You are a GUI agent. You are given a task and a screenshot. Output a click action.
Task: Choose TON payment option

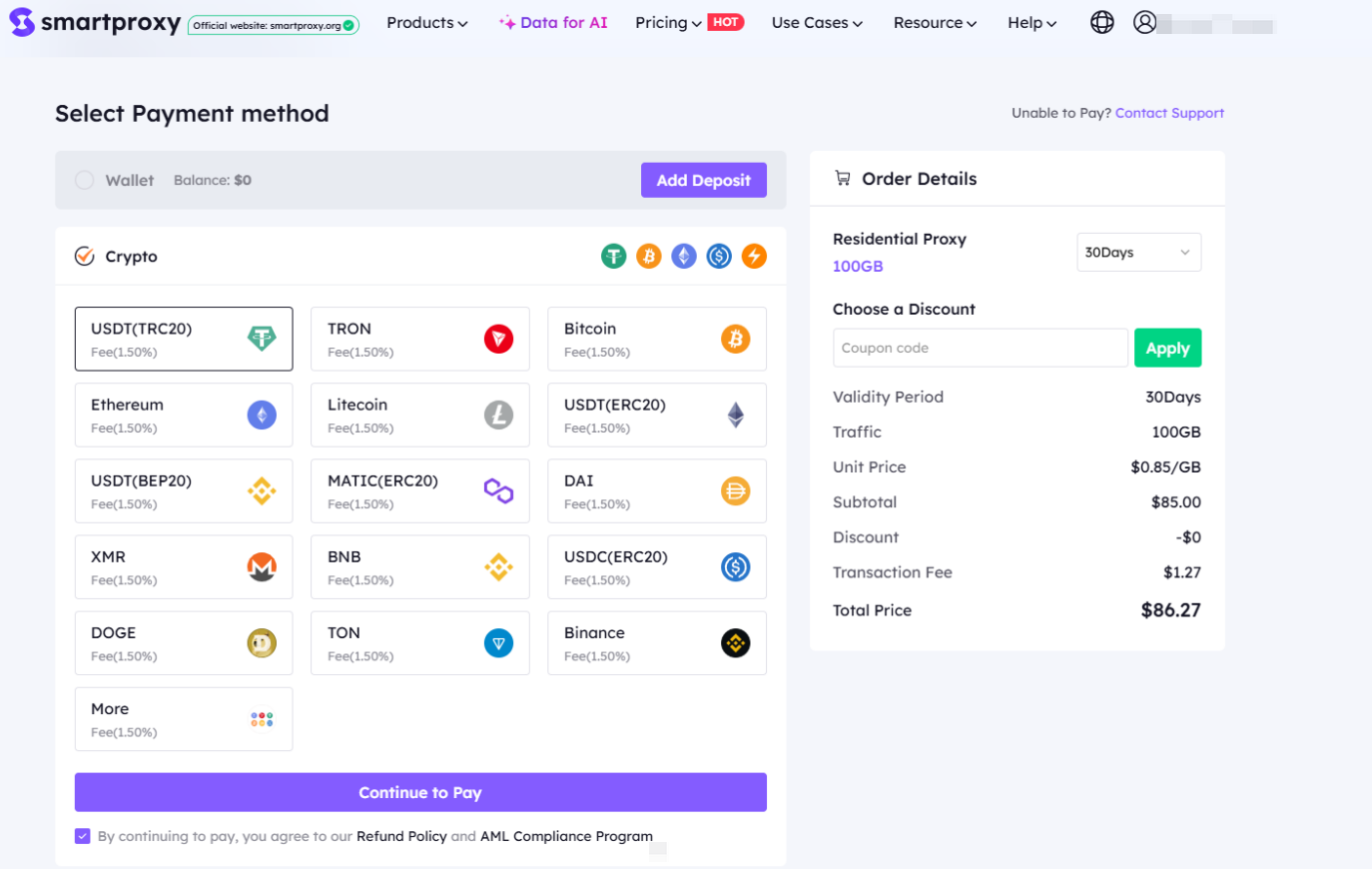coord(420,643)
